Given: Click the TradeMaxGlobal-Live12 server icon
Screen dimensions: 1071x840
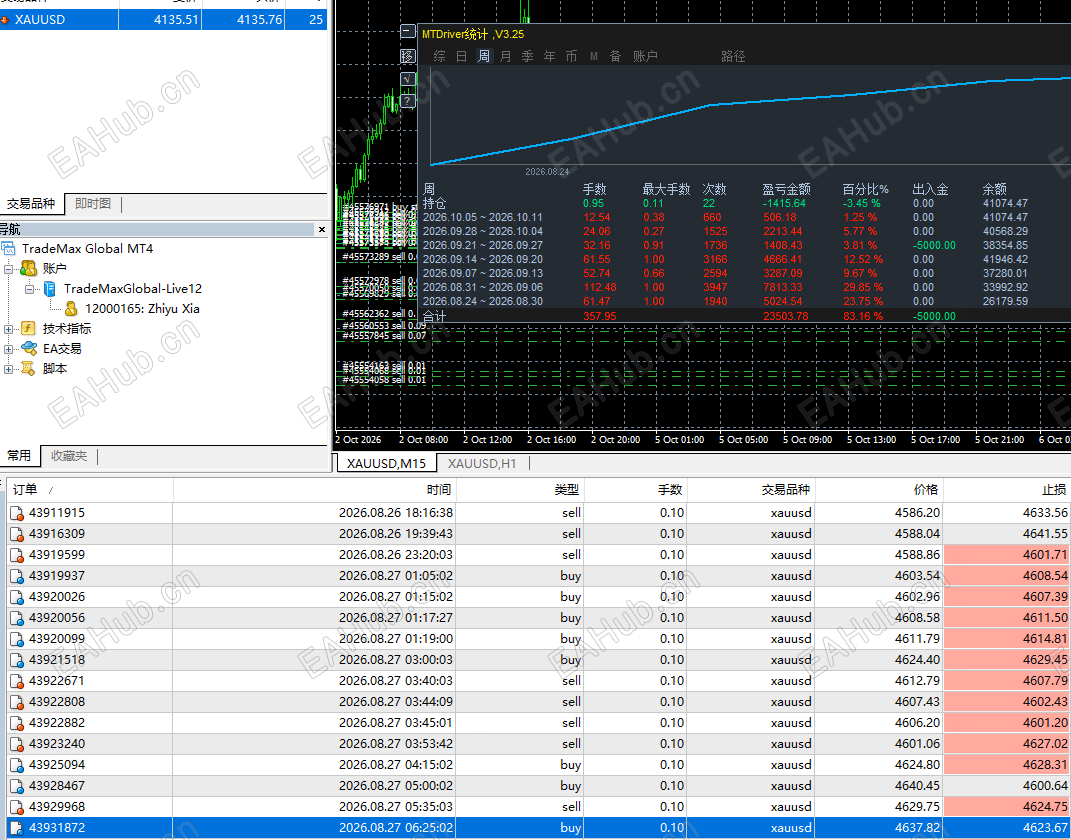Looking at the screenshot, I should click(x=50, y=289).
